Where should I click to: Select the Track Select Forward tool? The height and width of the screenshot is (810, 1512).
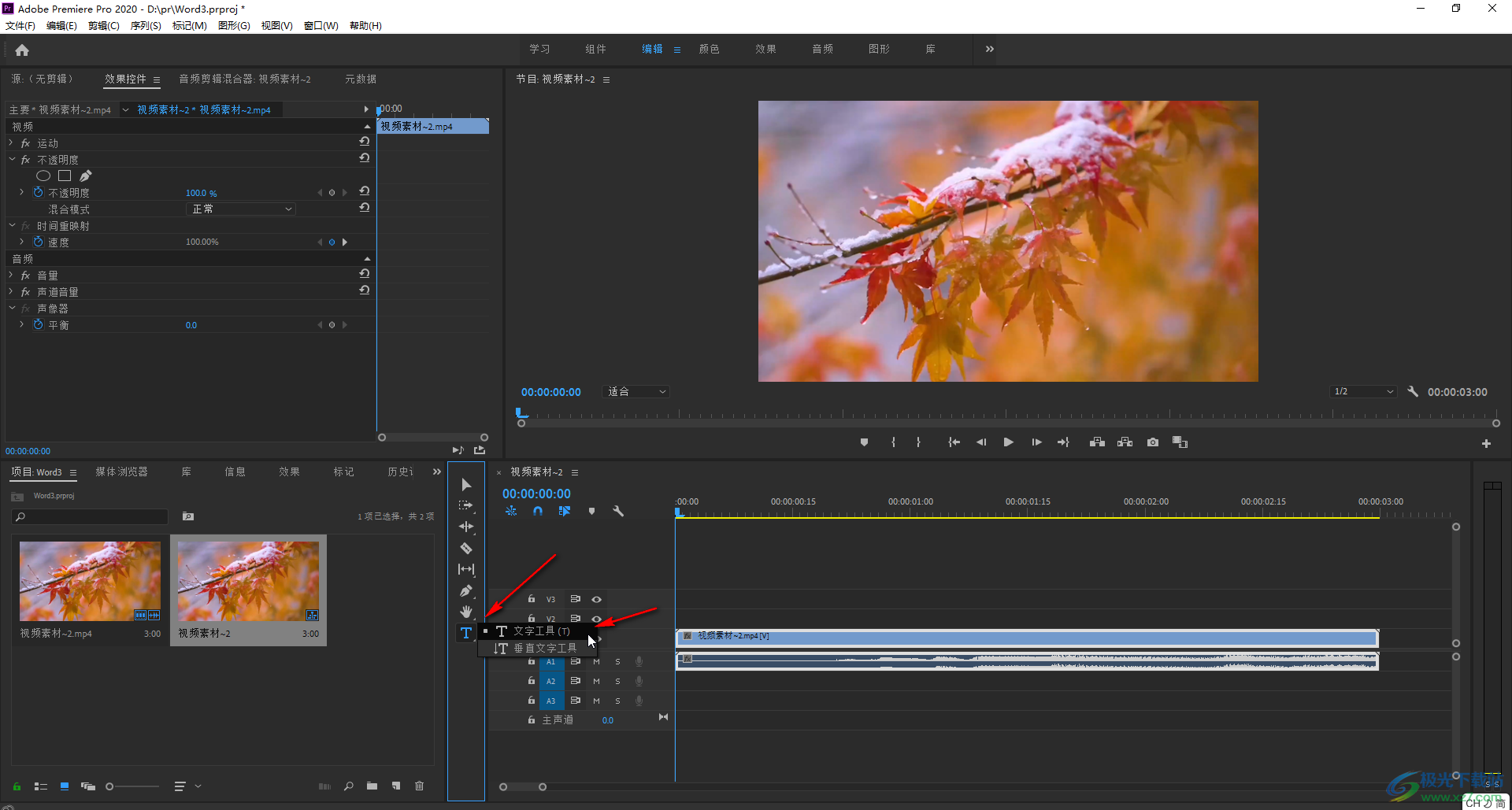pyautogui.click(x=466, y=505)
